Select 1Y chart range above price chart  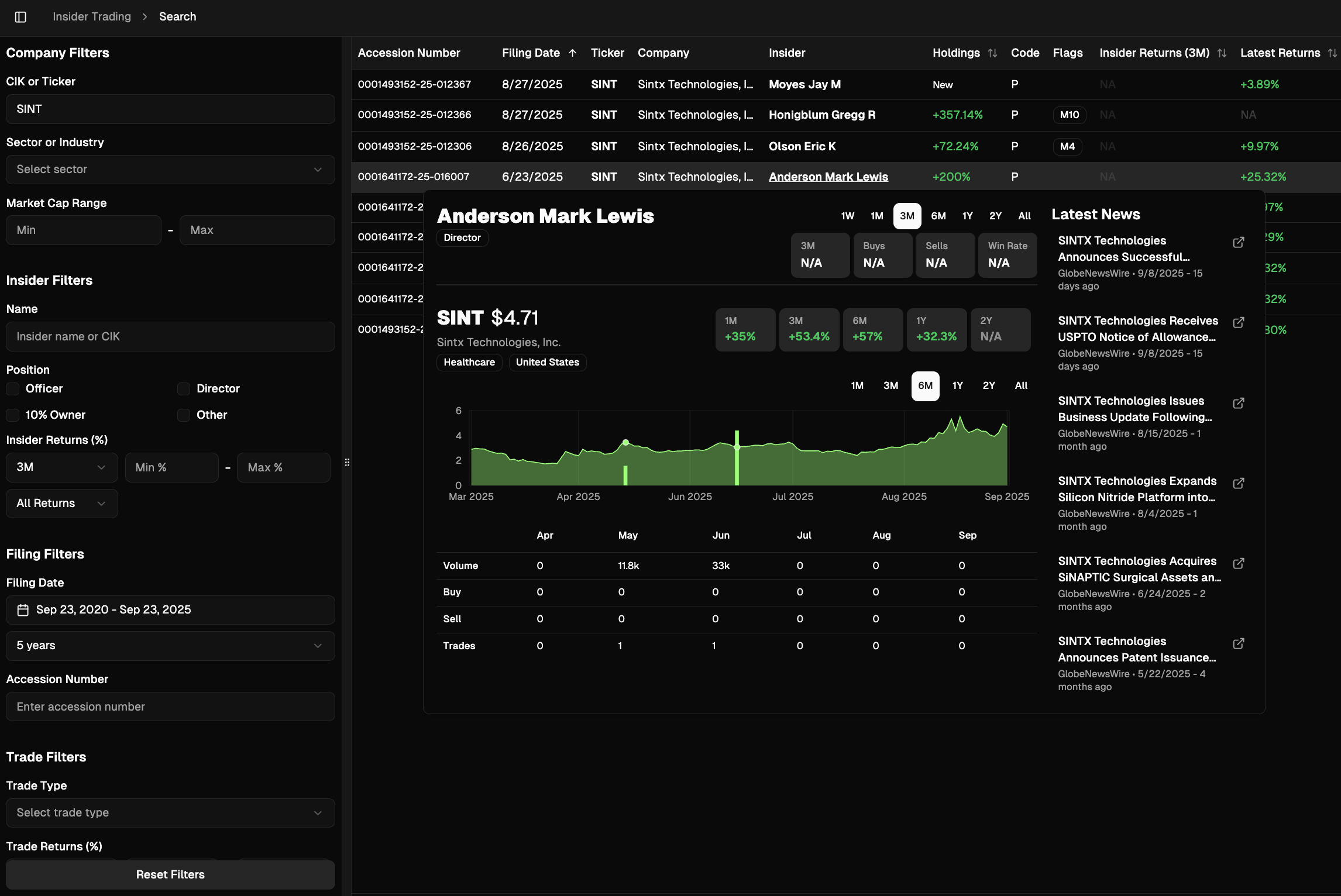coord(957,386)
